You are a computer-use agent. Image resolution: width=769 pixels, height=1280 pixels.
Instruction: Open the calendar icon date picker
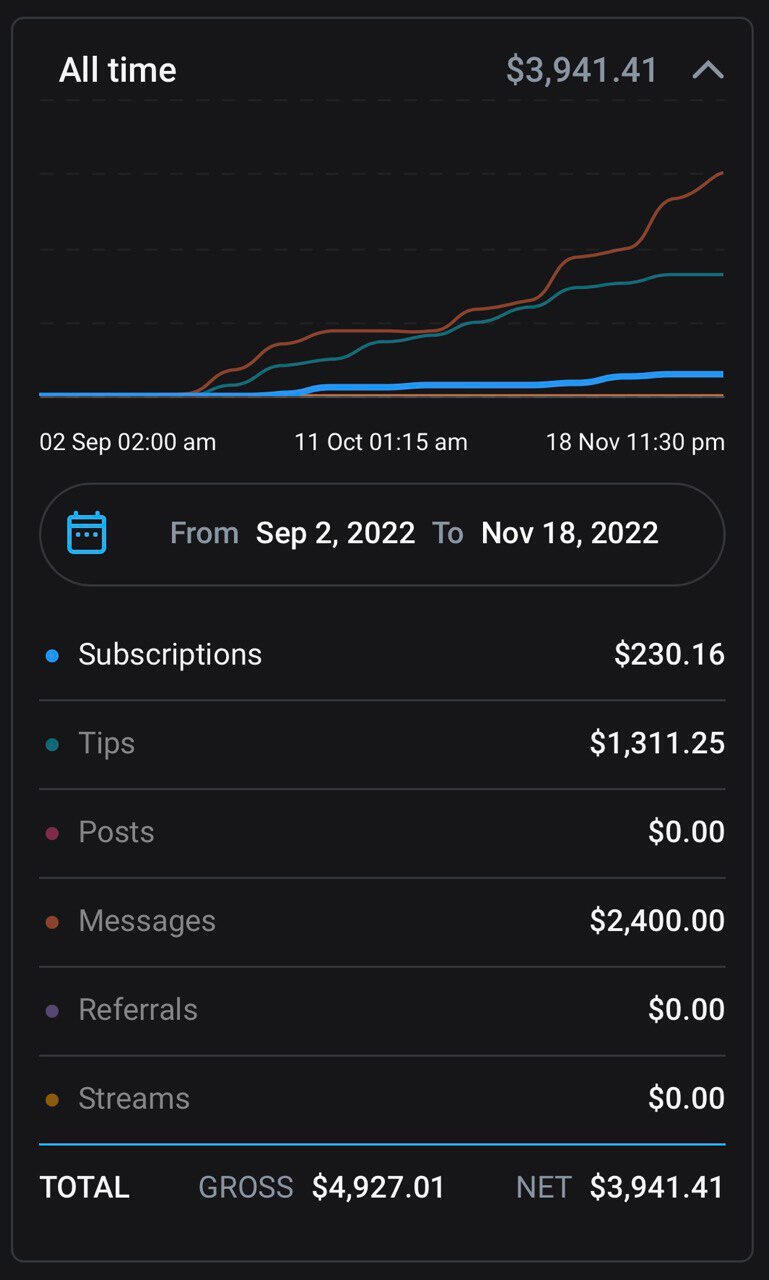[87, 533]
